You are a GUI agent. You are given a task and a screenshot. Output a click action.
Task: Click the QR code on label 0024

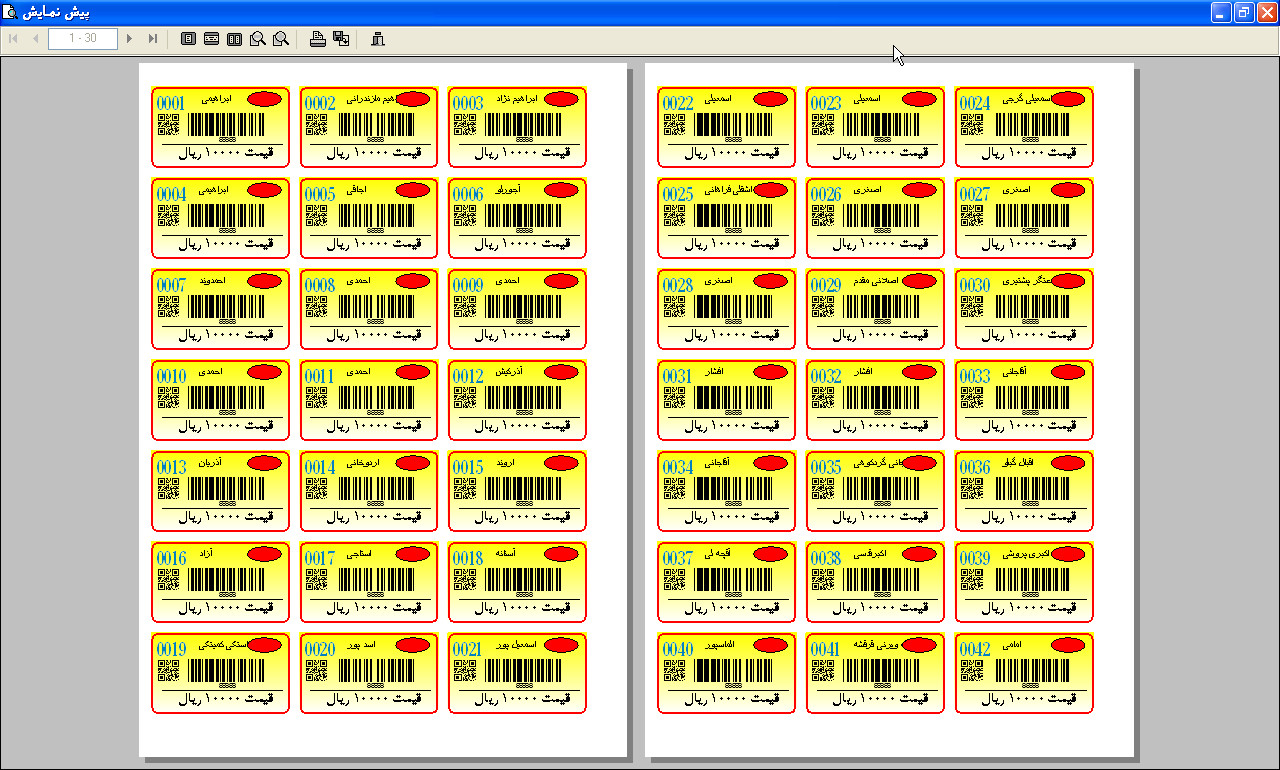(972, 124)
